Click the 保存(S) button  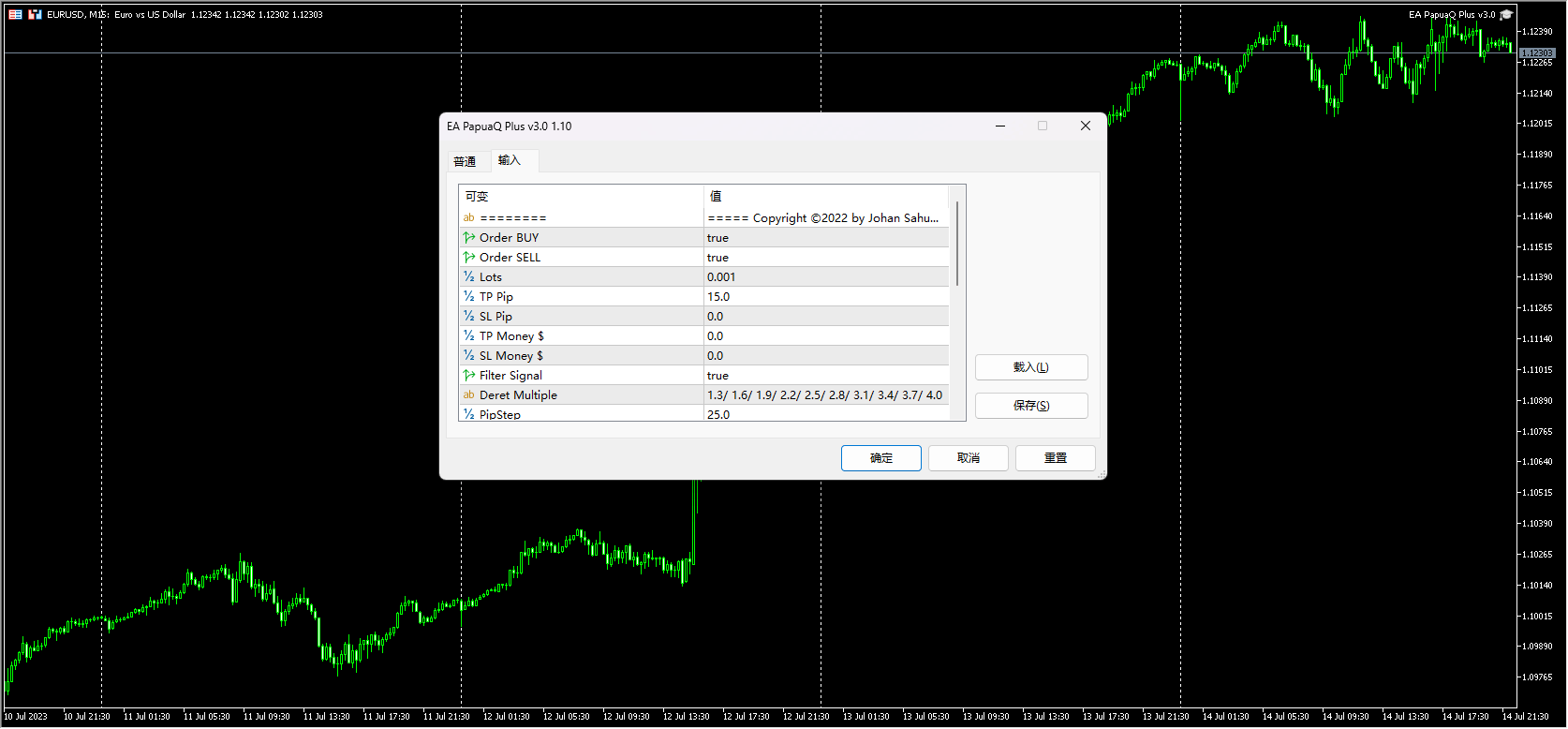coord(1030,406)
